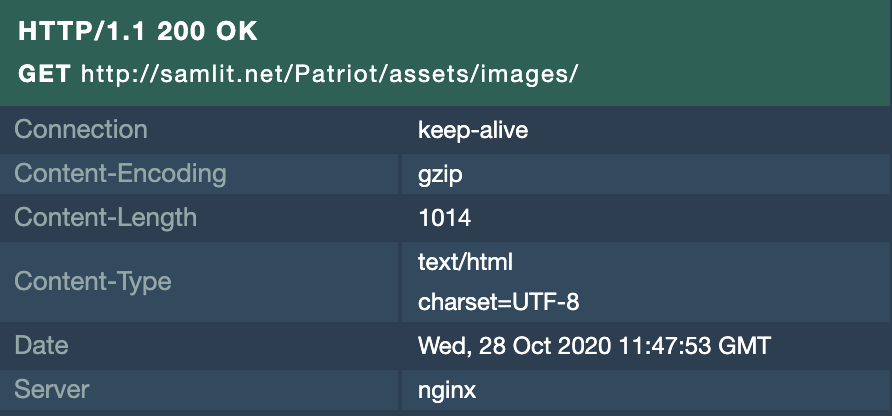Select the Content-Length header name
The width and height of the screenshot is (892, 416).
click(106, 218)
